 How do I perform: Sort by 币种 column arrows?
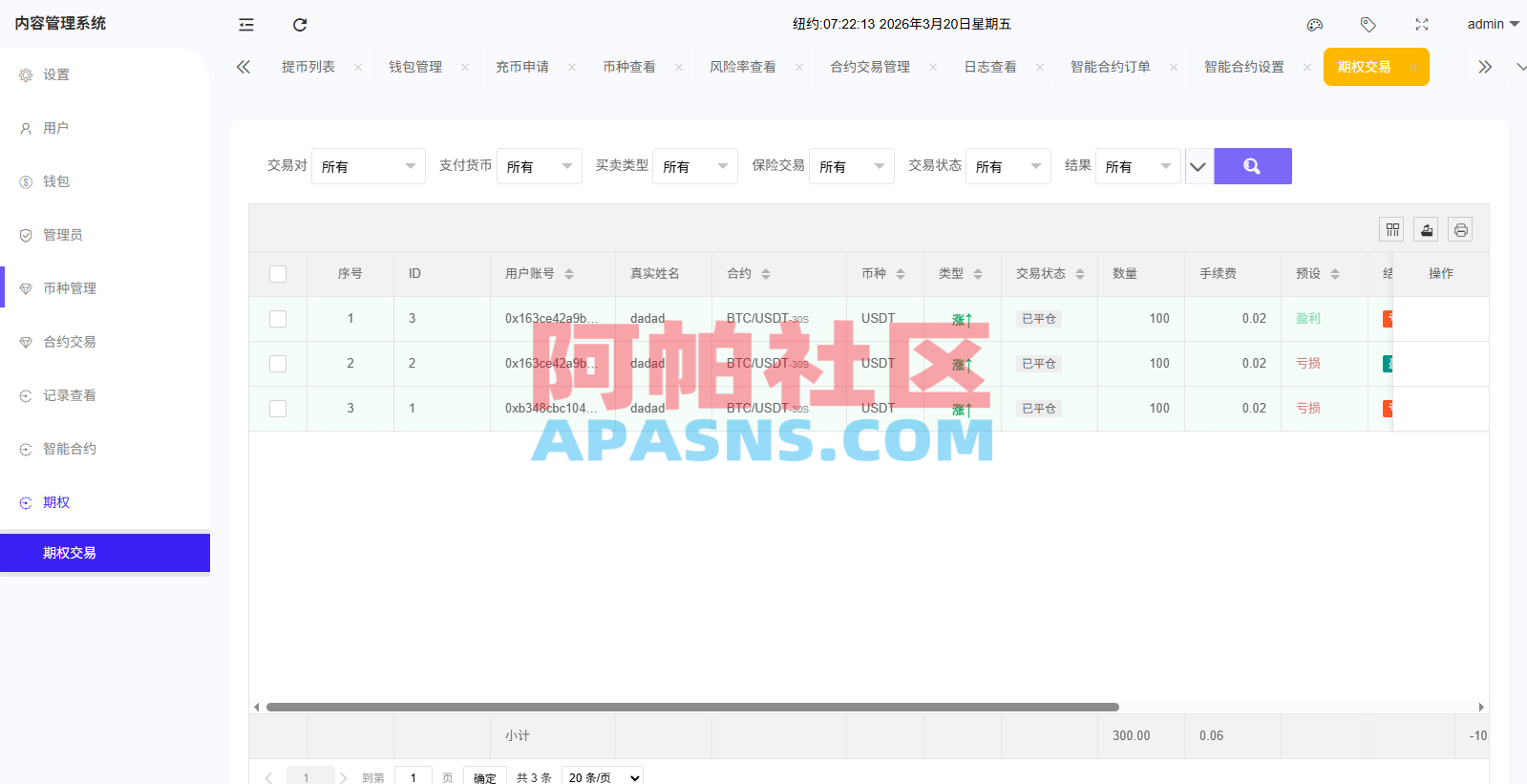(901, 274)
